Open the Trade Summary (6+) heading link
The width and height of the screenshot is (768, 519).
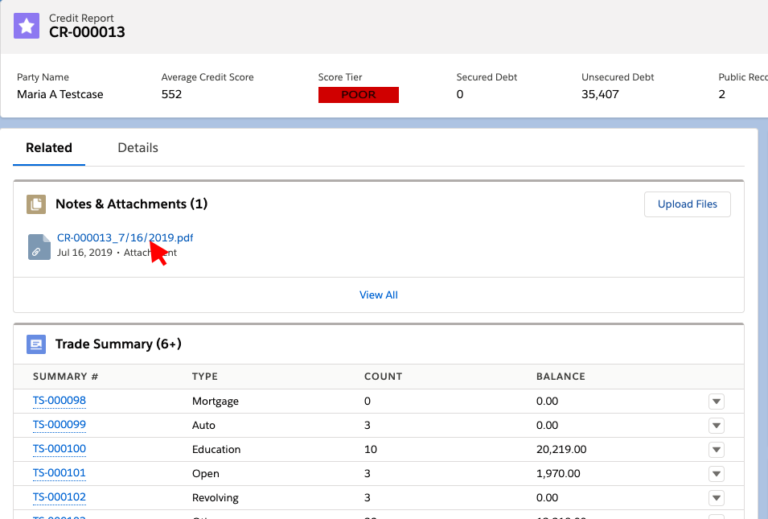point(118,344)
